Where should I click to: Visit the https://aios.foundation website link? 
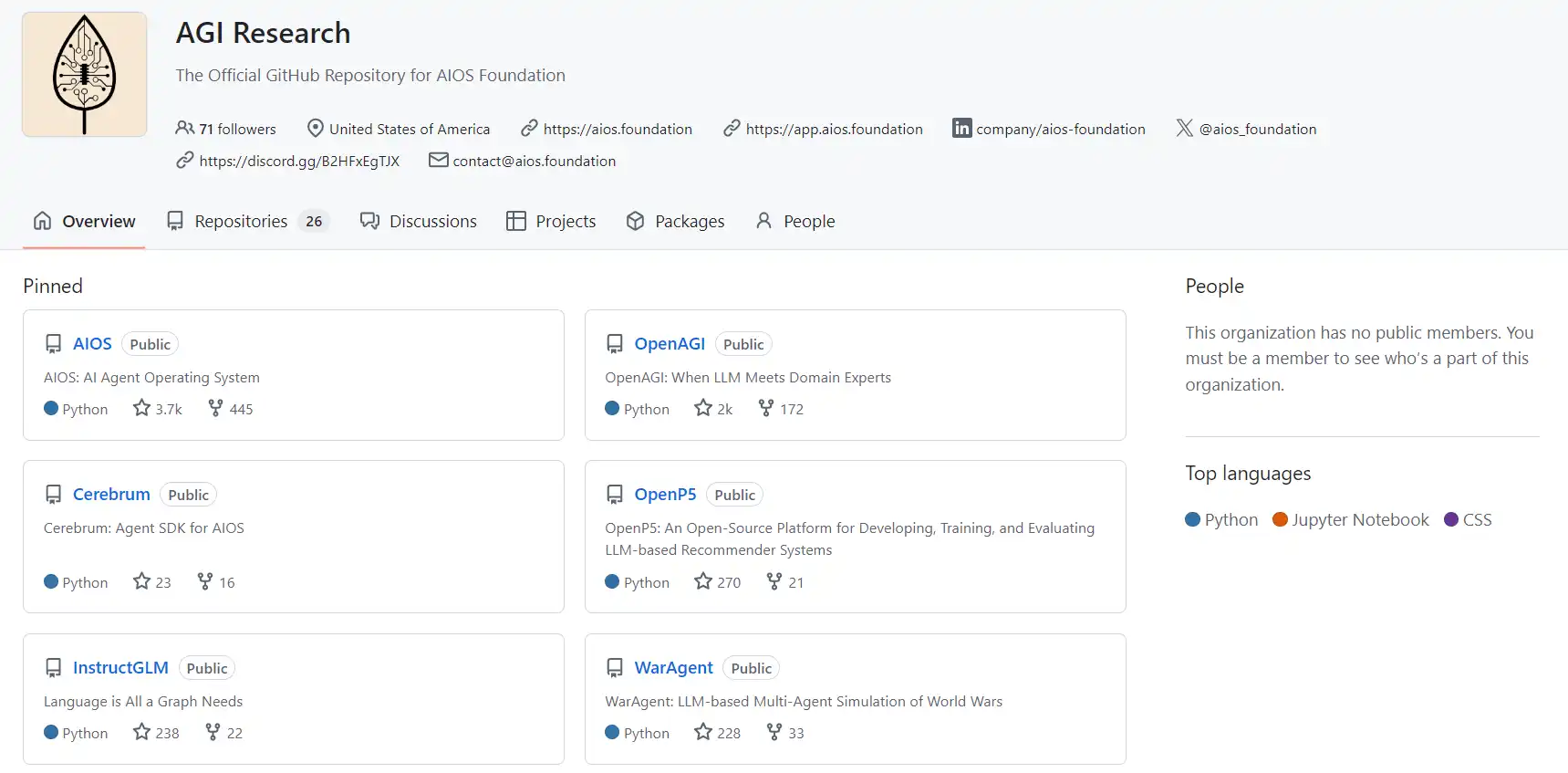tap(618, 130)
